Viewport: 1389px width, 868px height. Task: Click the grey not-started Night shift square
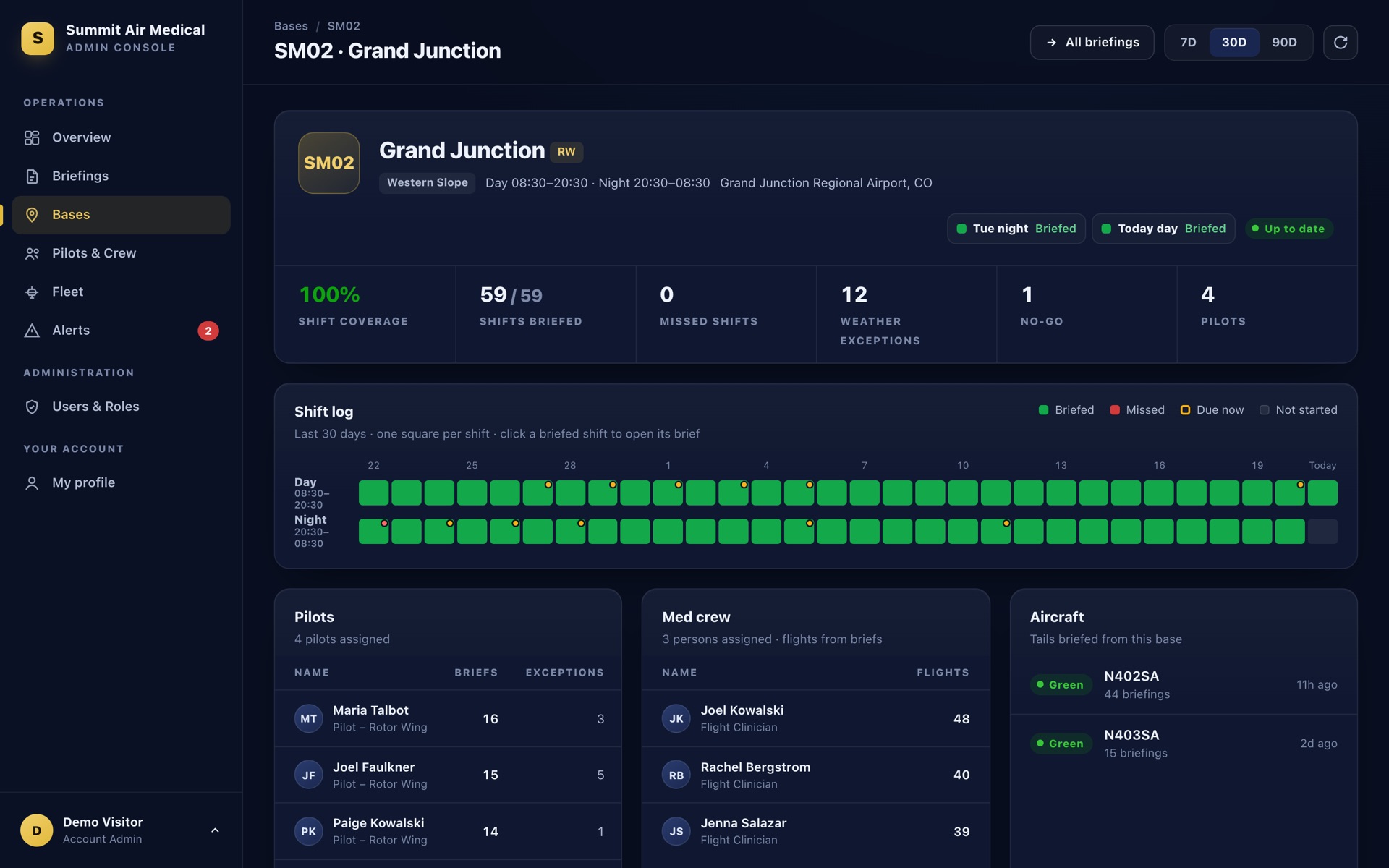tap(1322, 532)
